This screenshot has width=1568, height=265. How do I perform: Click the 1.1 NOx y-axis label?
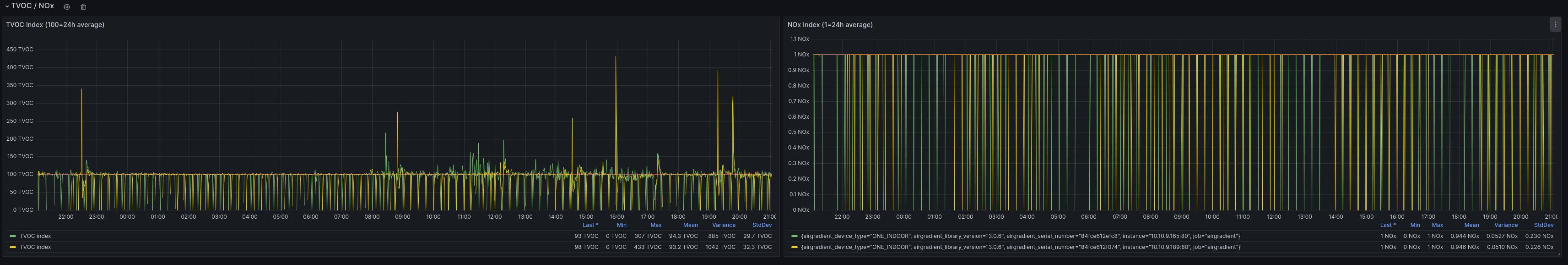(x=799, y=39)
